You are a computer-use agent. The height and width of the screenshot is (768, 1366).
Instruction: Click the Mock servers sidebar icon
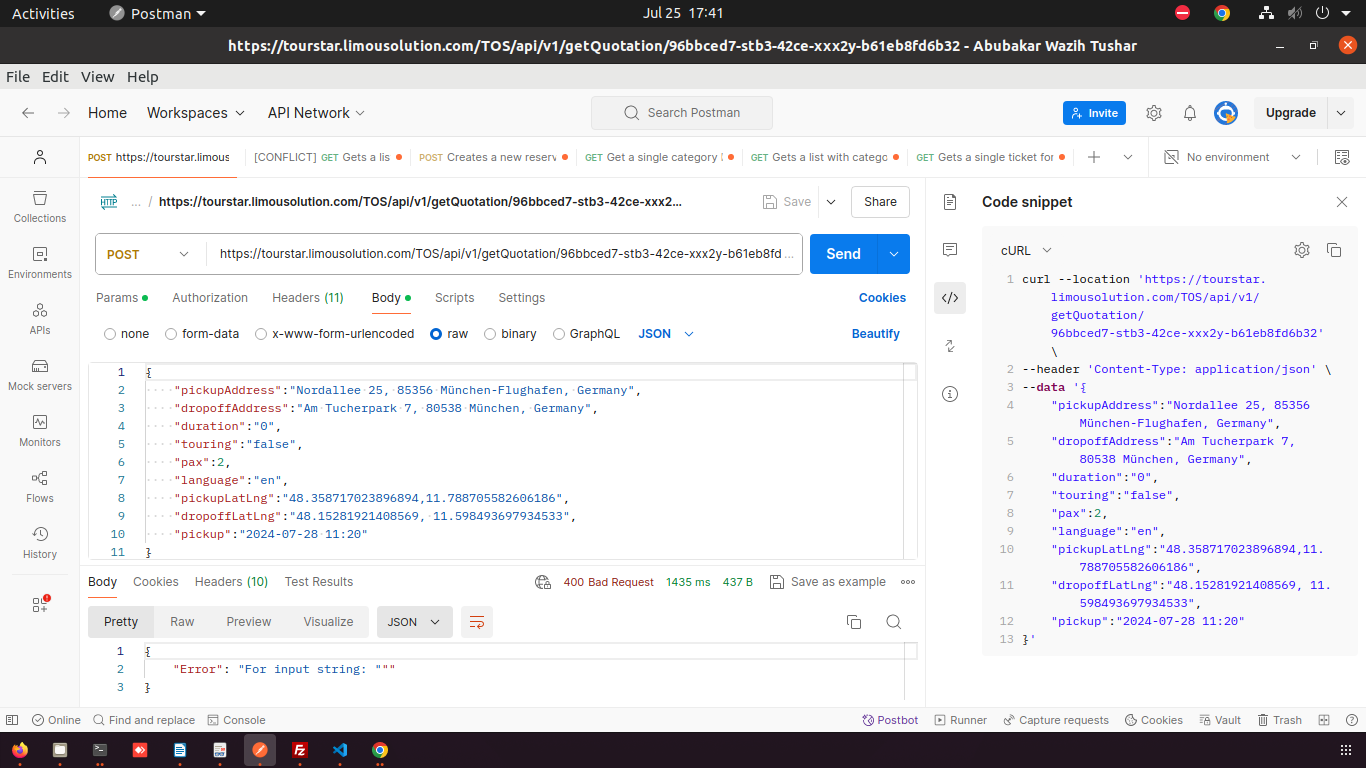(40, 374)
